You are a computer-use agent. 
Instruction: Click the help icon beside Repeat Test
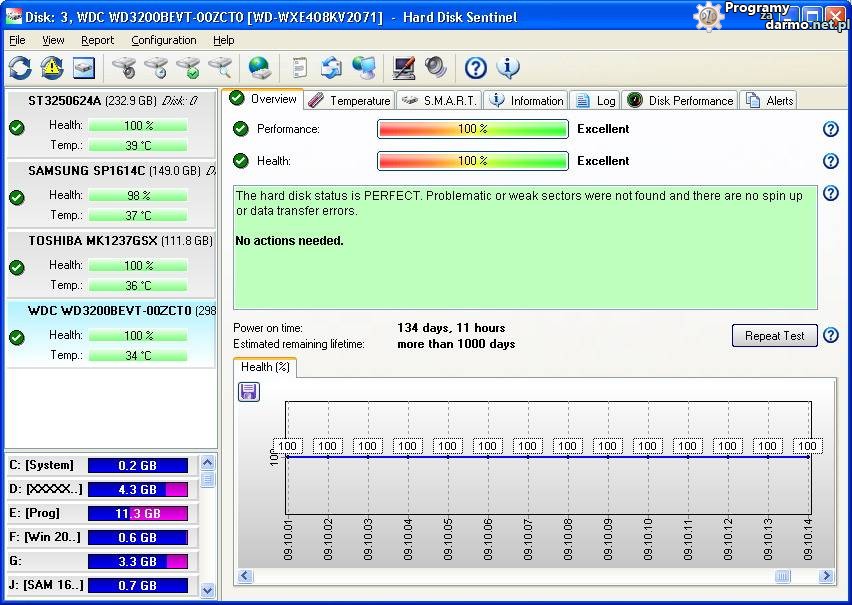830,336
